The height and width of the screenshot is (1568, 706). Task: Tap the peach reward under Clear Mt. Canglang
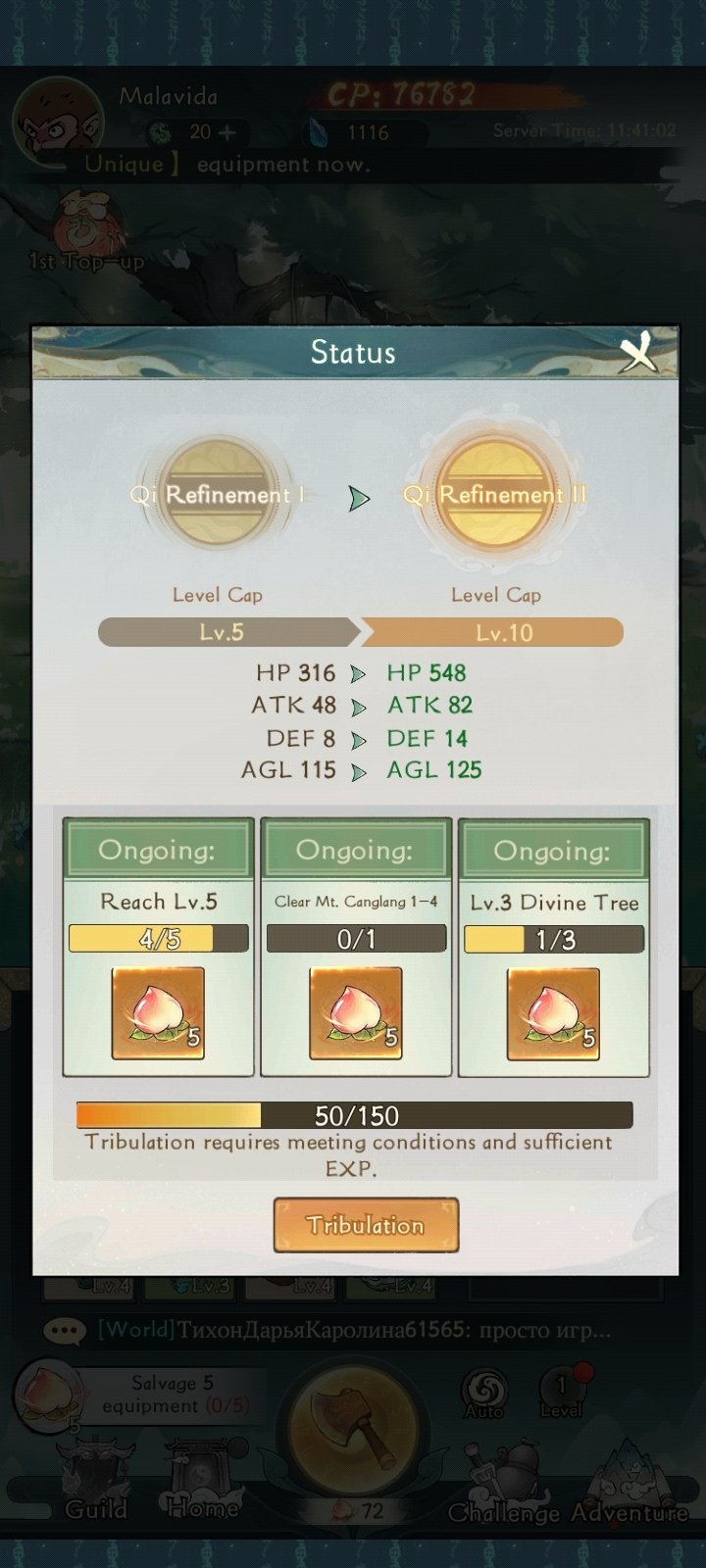pos(356,1013)
